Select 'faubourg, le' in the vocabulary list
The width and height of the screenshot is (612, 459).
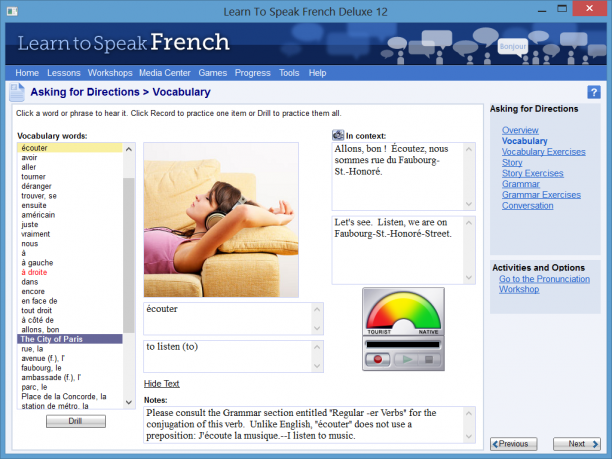(70, 368)
